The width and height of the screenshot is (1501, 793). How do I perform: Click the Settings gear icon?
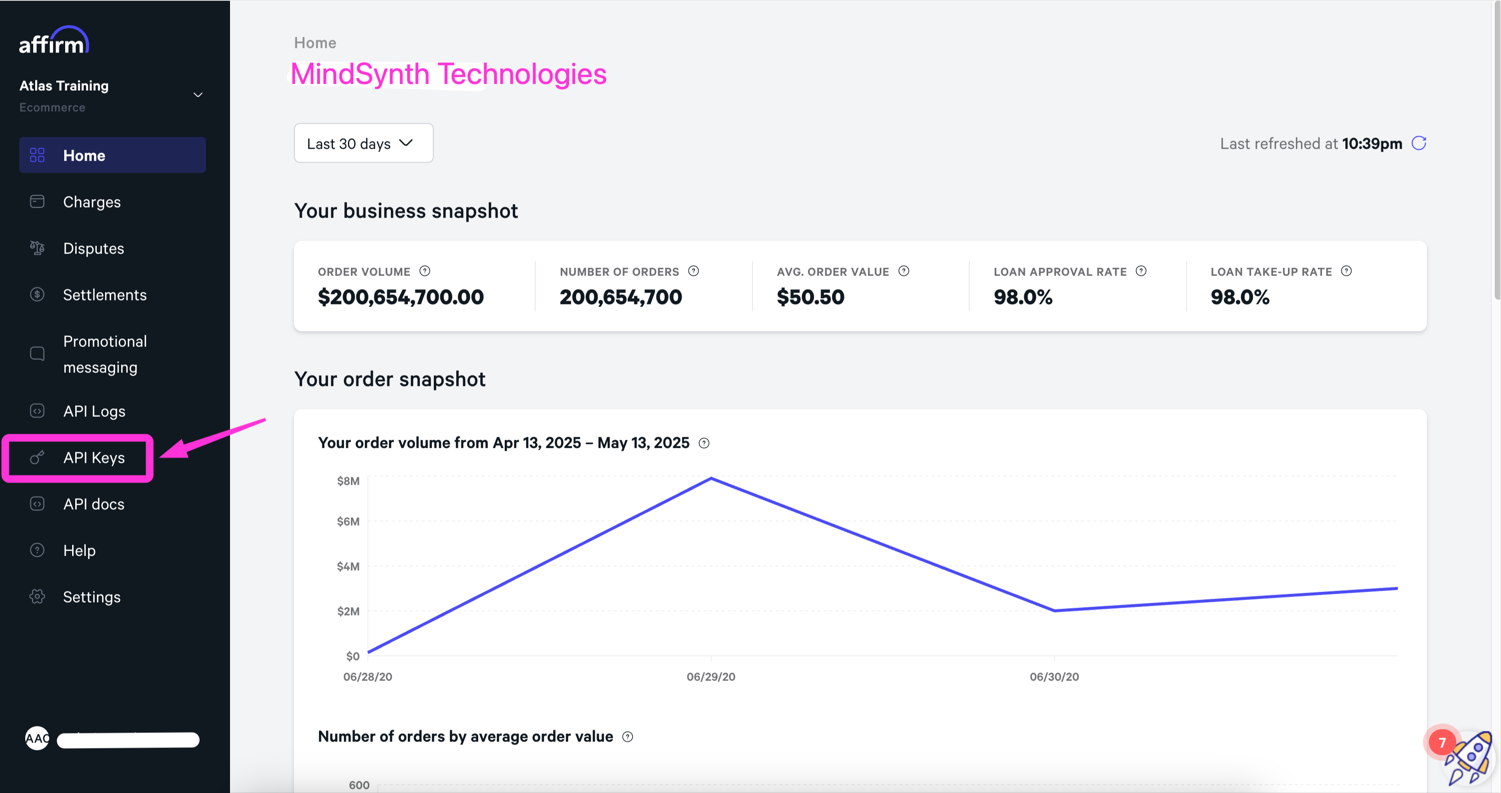pyautogui.click(x=37, y=597)
